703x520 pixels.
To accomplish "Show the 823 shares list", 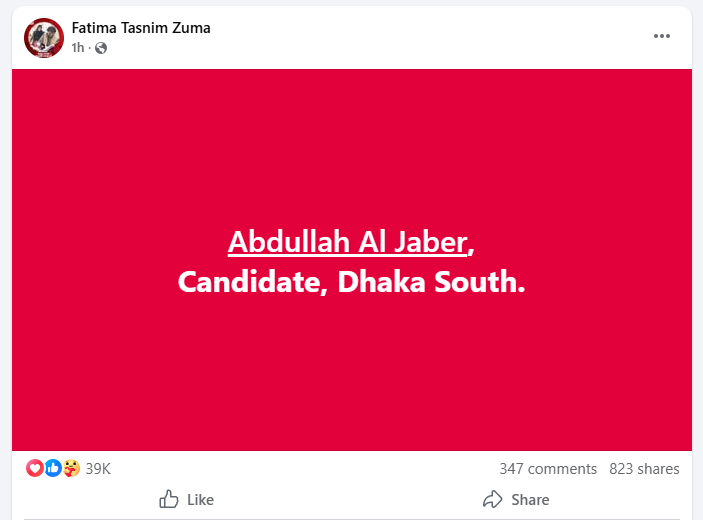I will [x=644, y=468].
